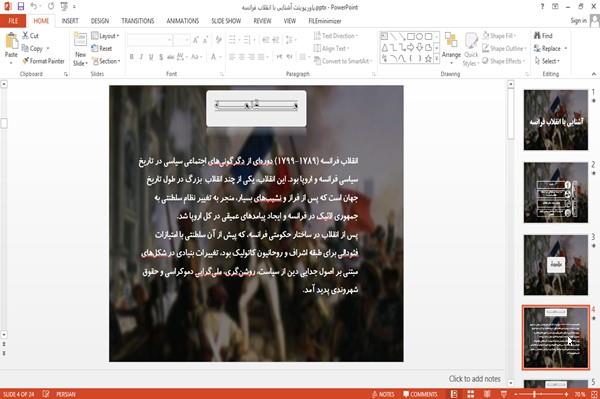
Task: Click the zoom out minus button
Action: (515, 394)
